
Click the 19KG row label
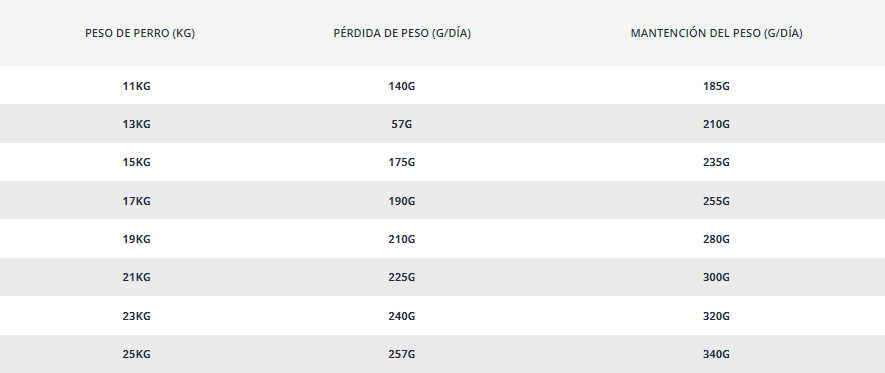(x=137, y=239)
